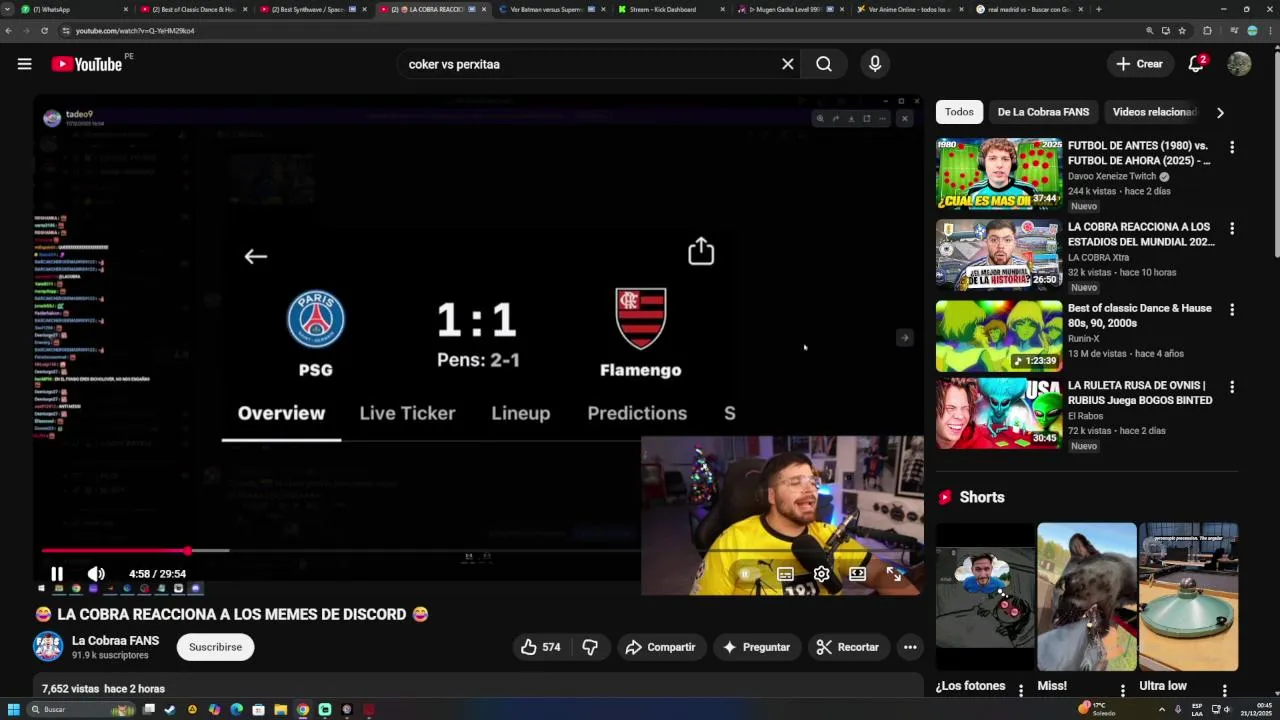
Task: Open the Preguntar AI button
Action: click(756, 647)
